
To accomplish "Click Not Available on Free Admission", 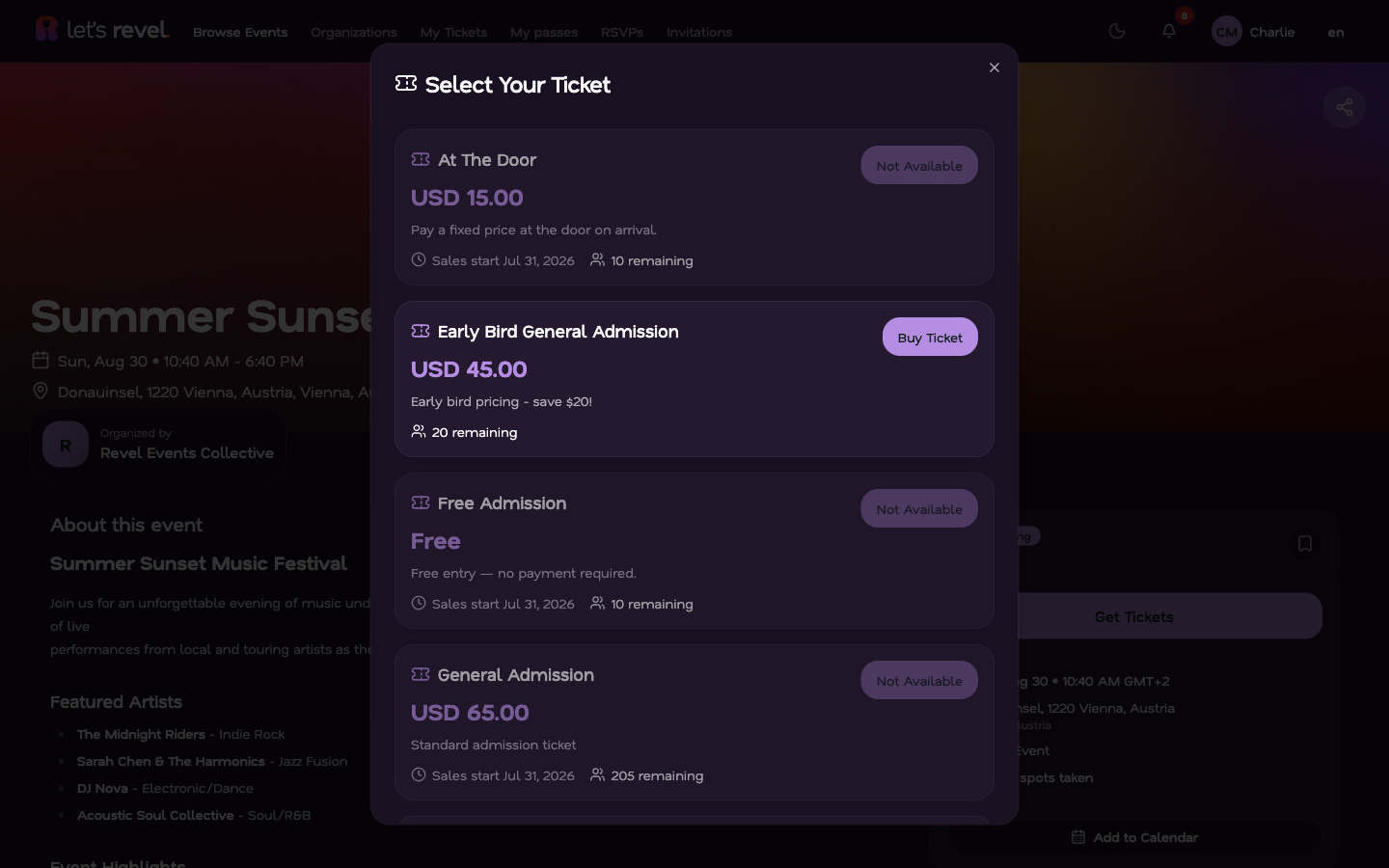I will [x=919, y=508].
